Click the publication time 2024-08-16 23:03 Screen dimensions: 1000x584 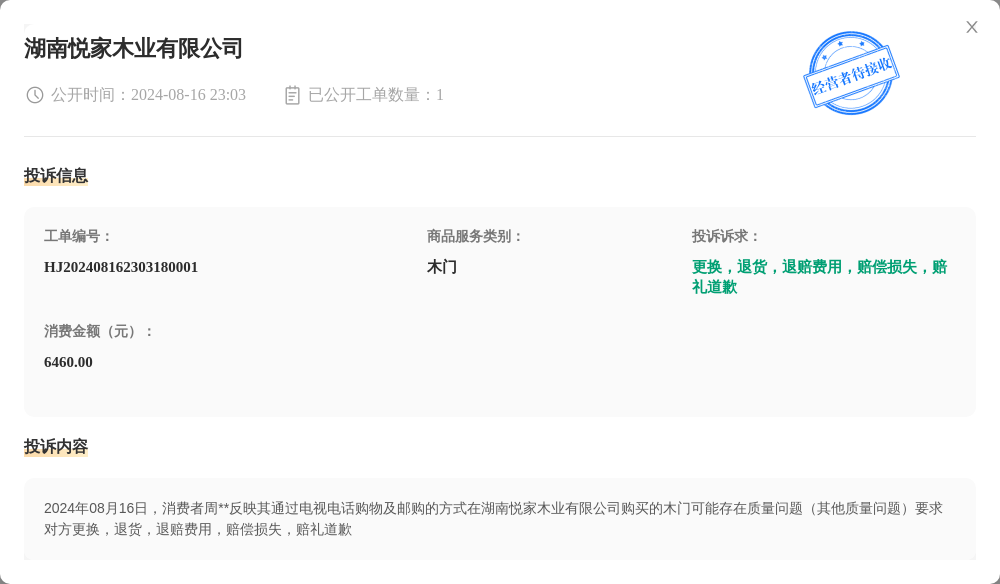pos(188,95)
